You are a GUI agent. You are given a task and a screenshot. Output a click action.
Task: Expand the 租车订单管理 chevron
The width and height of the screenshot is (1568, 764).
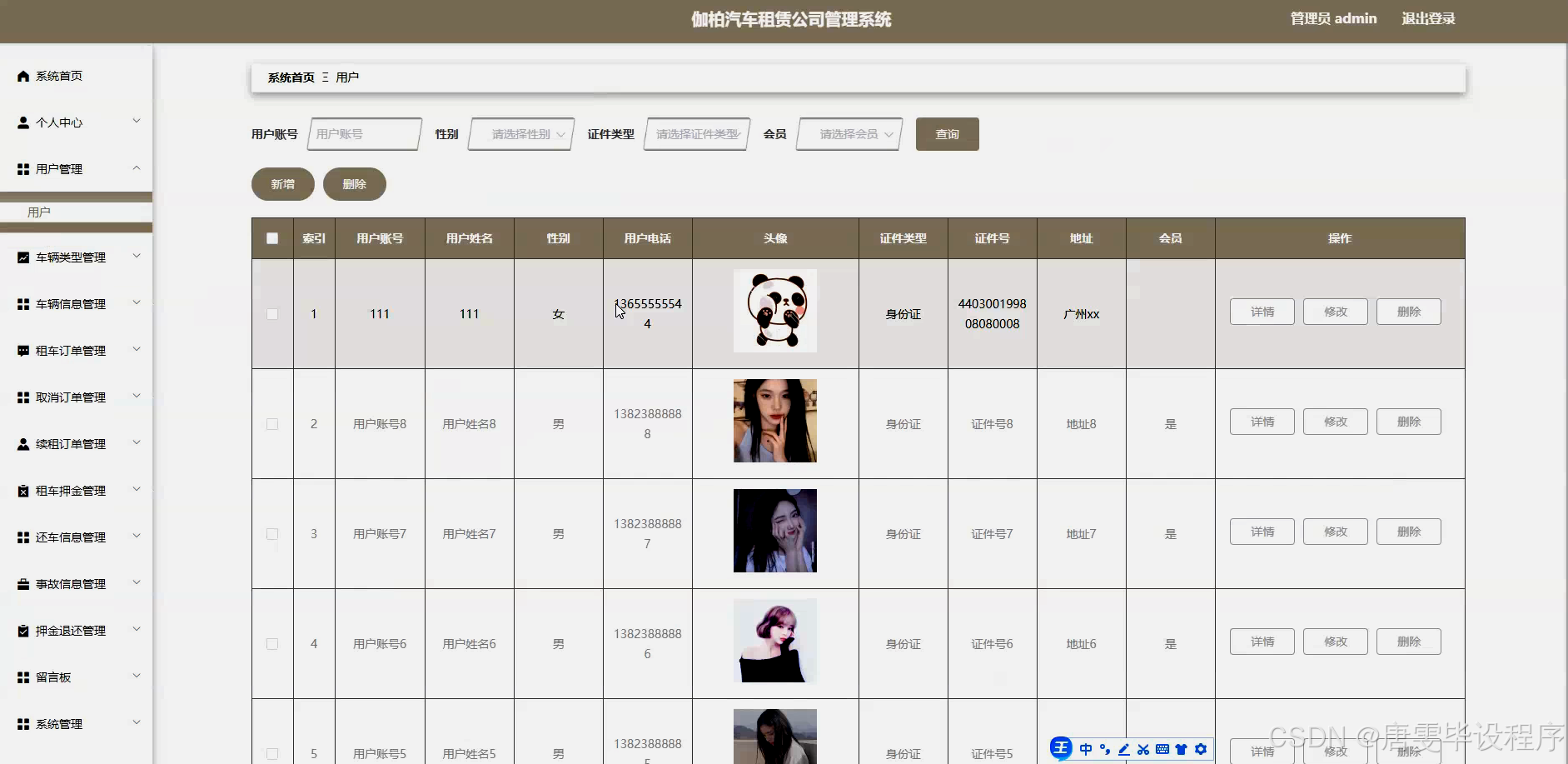pos(137,350)
